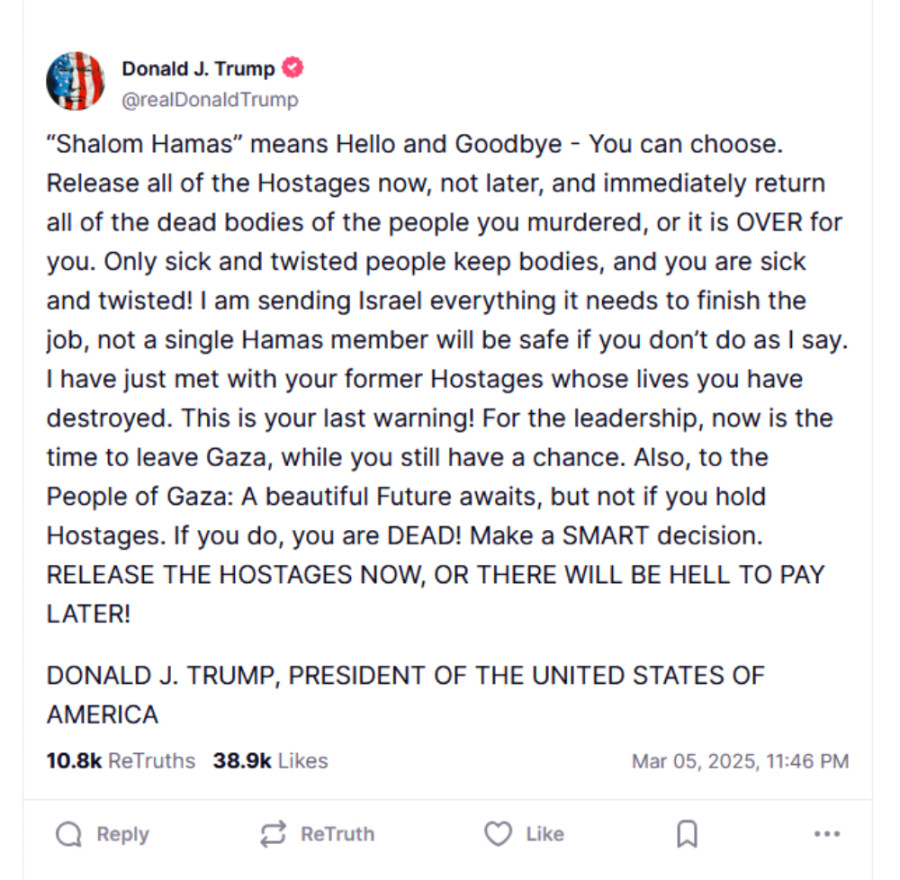Open profile via the @realDonaldTrump handle

(209, 99)
